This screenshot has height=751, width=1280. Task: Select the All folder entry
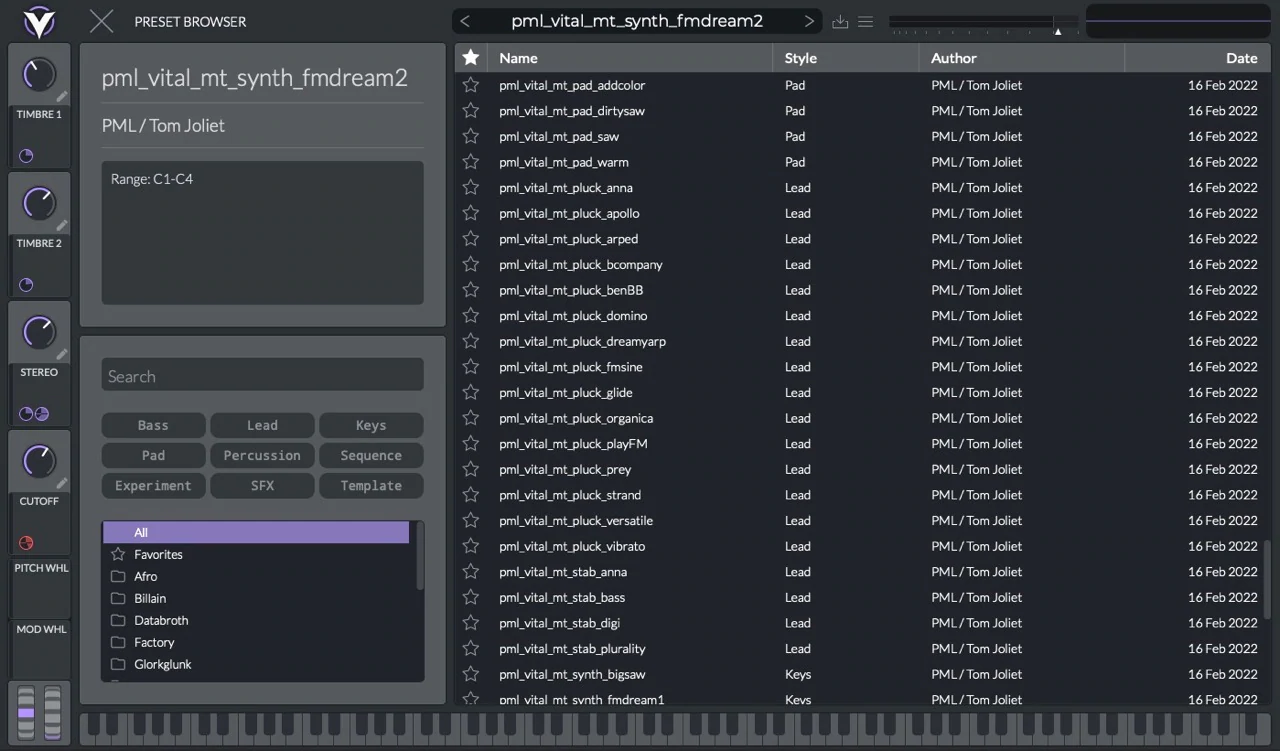[256, 532]
